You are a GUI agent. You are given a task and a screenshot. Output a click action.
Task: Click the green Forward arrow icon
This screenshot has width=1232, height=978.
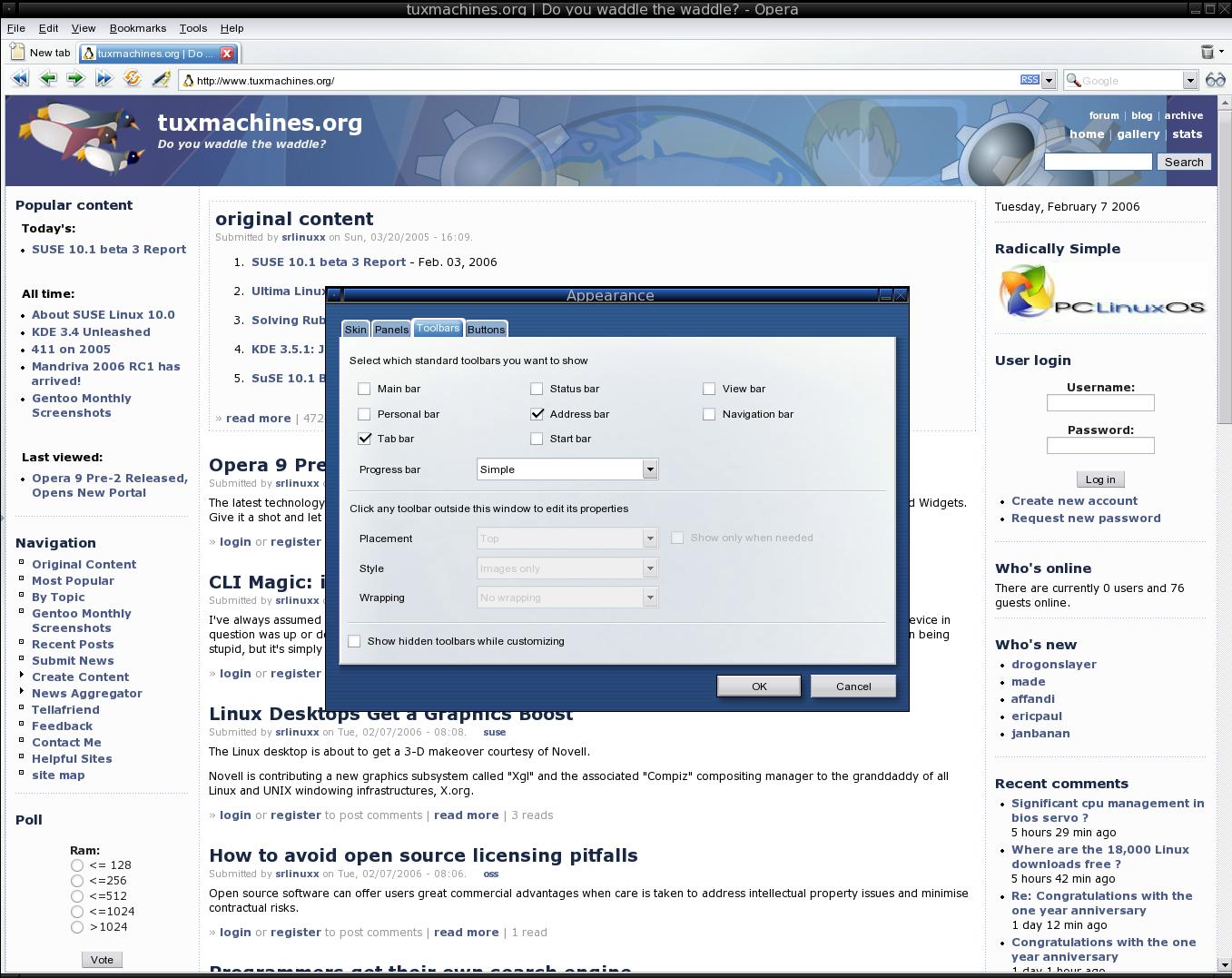pyautogui.click(x=75, y=79)
